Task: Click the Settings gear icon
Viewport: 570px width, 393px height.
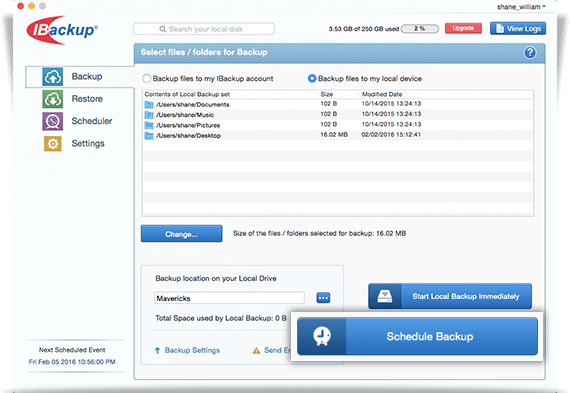Action: click(x=53, y=144)
